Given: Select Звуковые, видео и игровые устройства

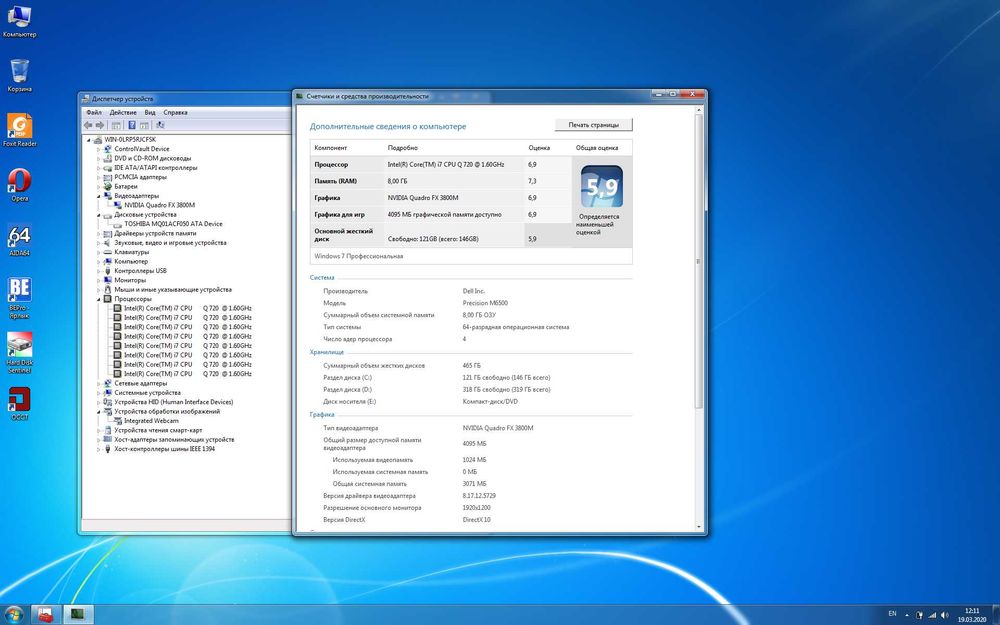Looking at the screenshot, I should point(170,242).
